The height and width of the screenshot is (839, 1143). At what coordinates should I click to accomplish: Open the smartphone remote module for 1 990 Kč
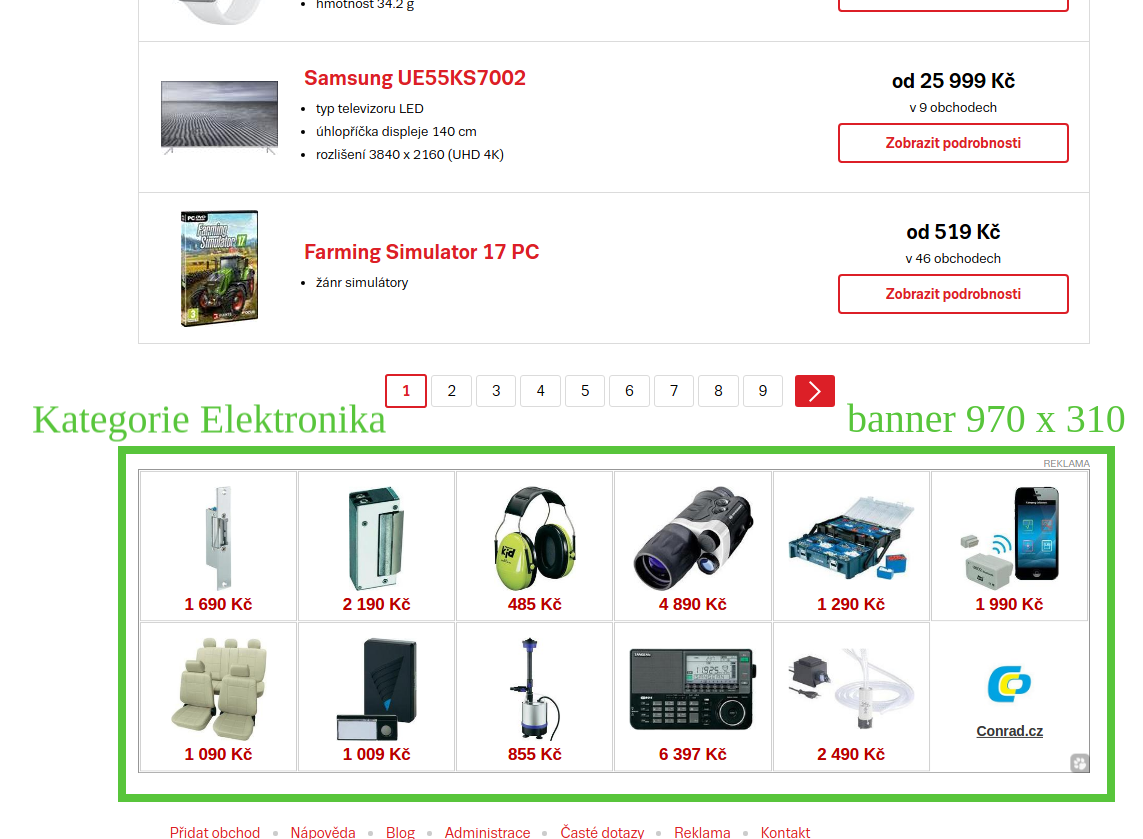(x=1010, y=546)
